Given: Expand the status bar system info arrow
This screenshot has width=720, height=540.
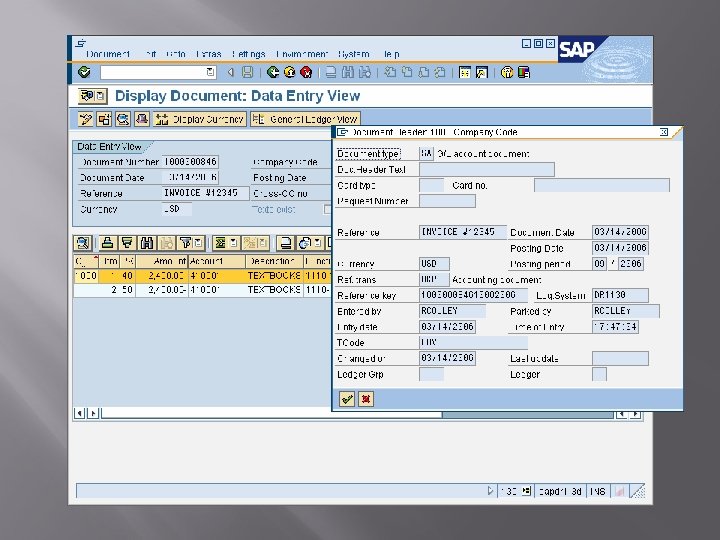Looking at the screenshot, I should [491, 491].
